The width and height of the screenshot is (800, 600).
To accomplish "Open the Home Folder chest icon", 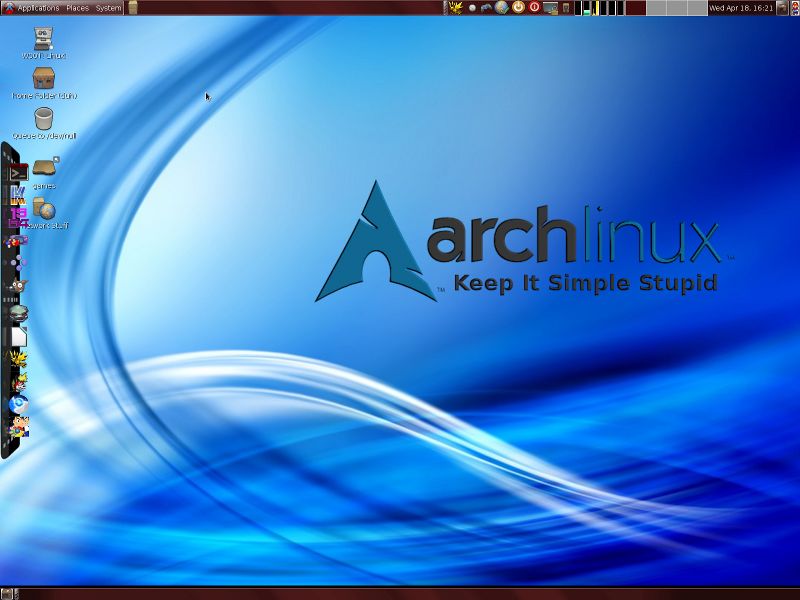I will coord(44,78).
